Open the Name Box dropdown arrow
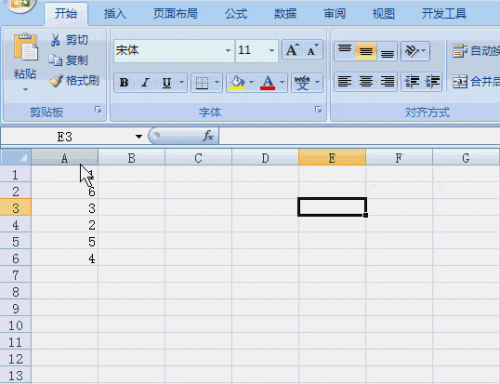The width and height of the screenshot is (500, 384). 139,136
